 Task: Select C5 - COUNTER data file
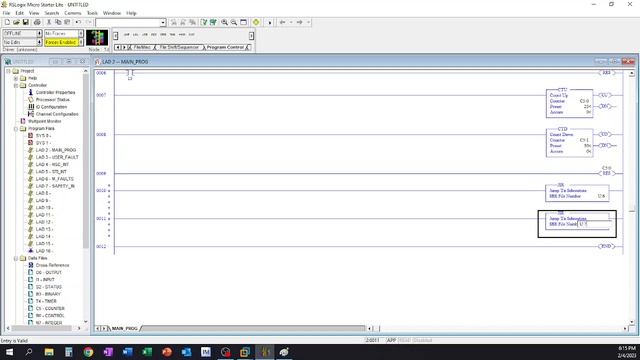pos(50,309)
